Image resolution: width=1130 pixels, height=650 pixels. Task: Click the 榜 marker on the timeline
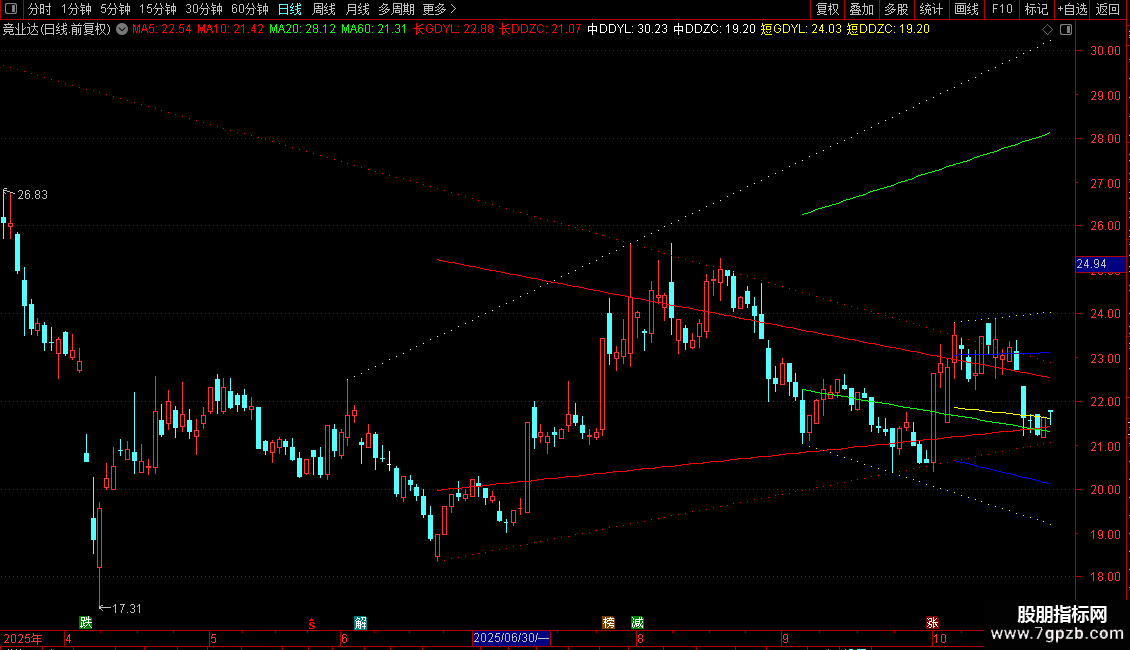(x=609, y=623)
